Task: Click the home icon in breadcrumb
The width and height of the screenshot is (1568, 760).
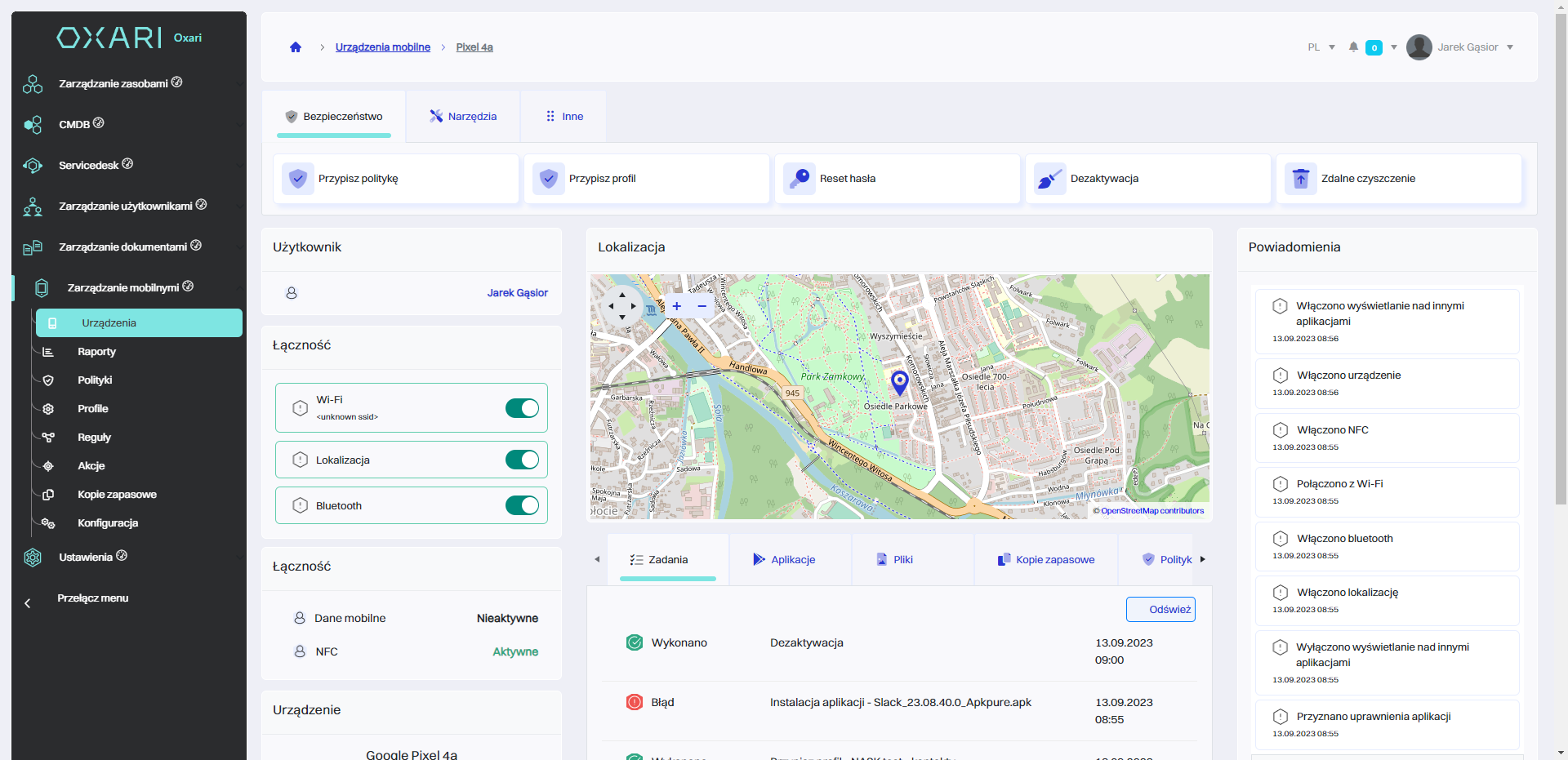Action: (x=296, y=47)
